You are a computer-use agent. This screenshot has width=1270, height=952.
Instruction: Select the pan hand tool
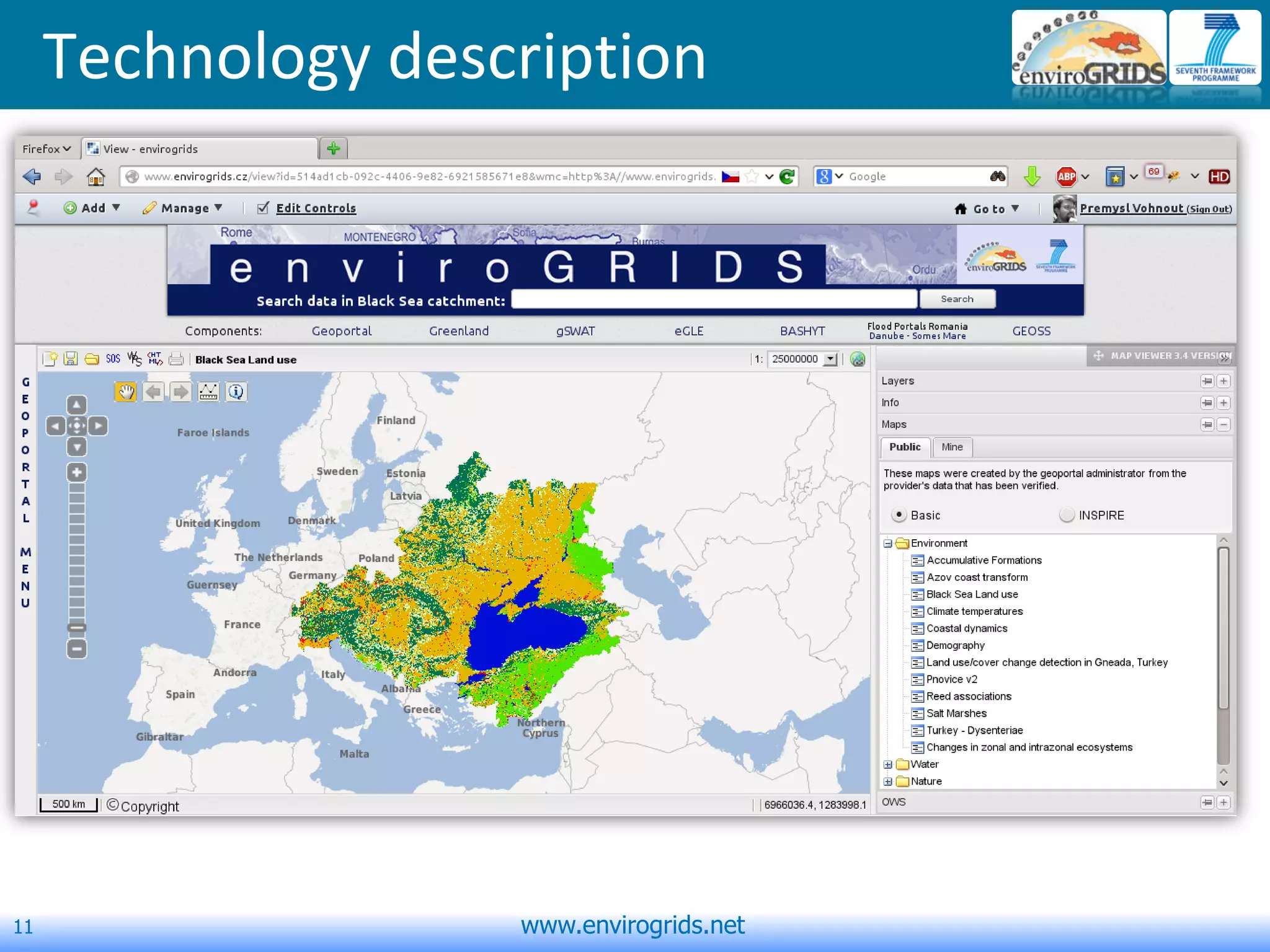(x=126, y=392)
